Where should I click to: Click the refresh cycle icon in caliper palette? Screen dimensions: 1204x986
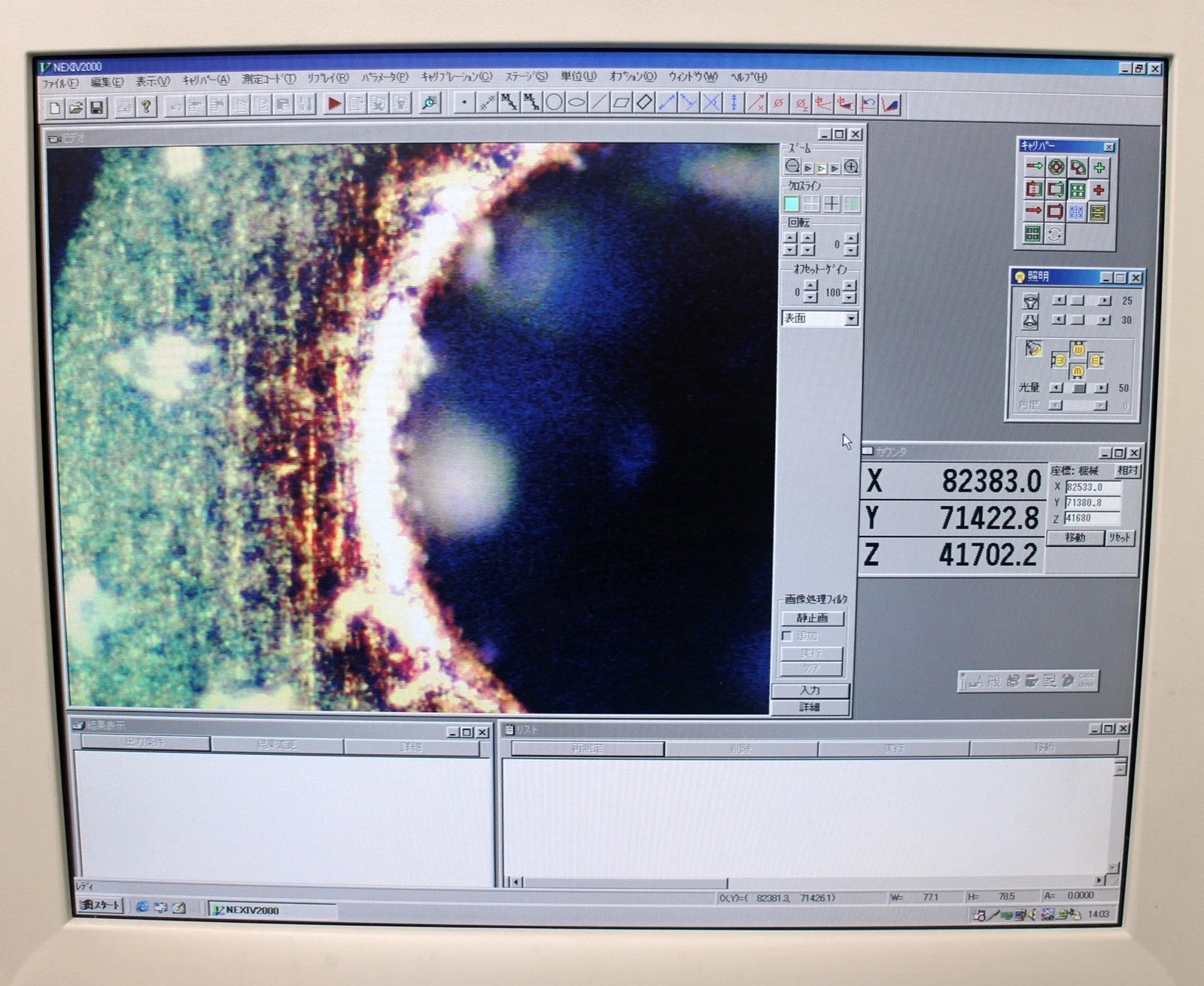pos(1054,235)
